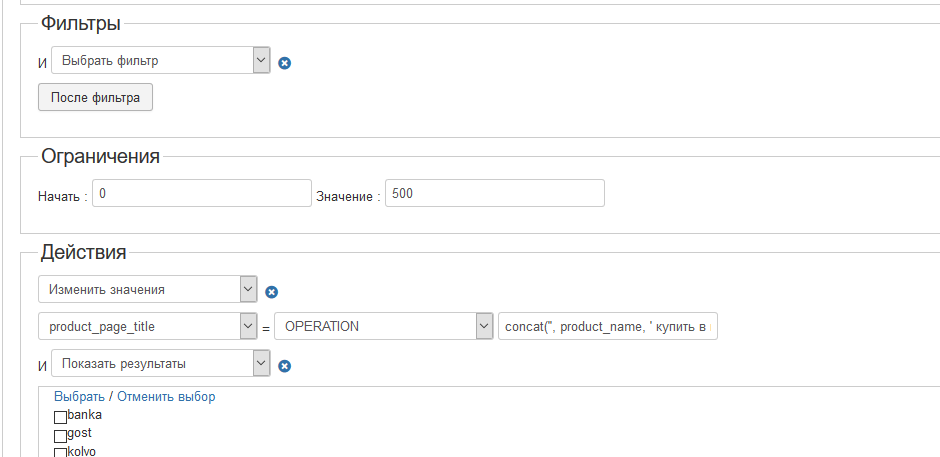The height and width of the screenshot is (457, 940).
Task: Click the 'Действия' section heading
Action: (x=83, y=252)
